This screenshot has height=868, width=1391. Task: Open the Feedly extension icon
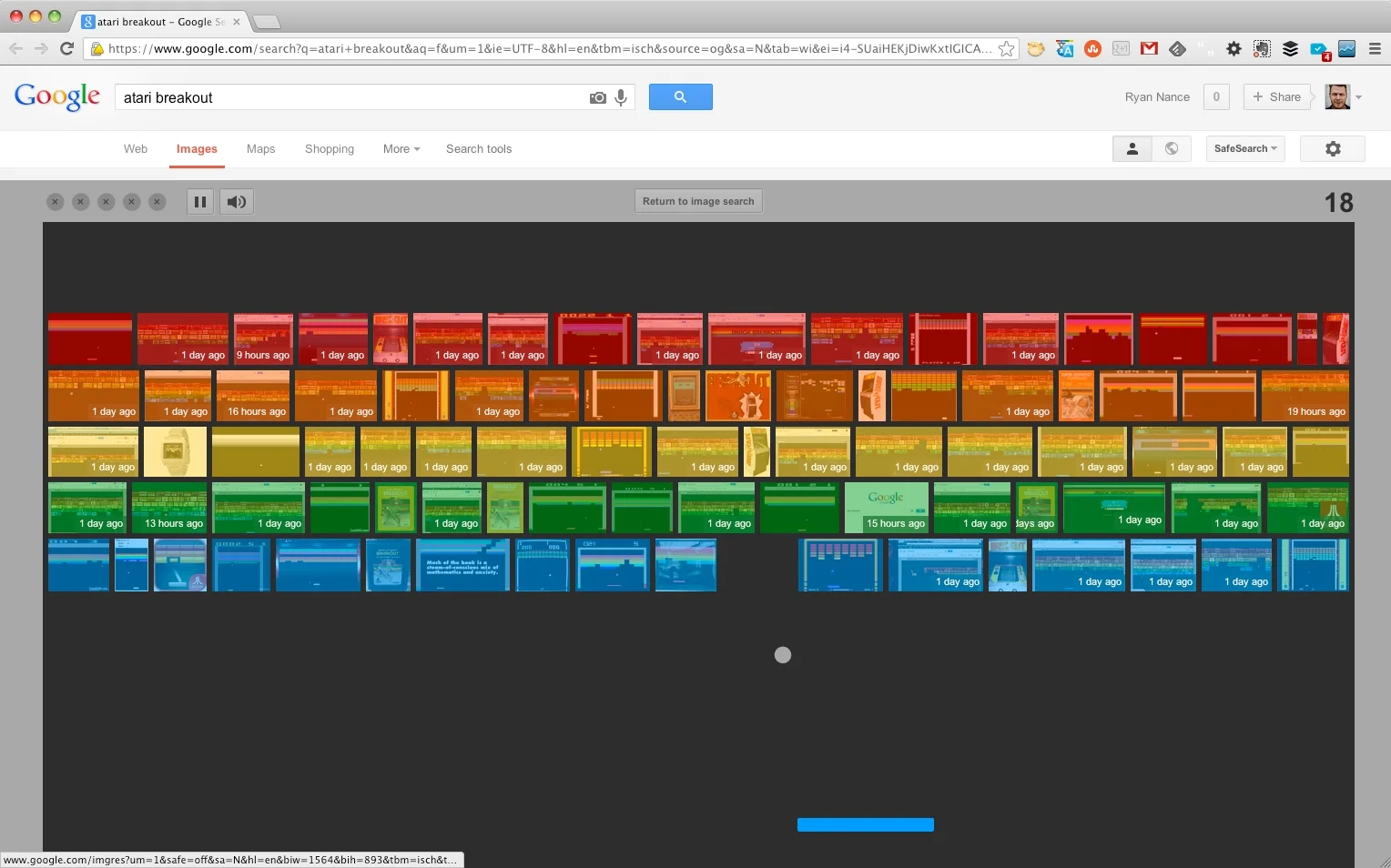[x=1177, y=49]
